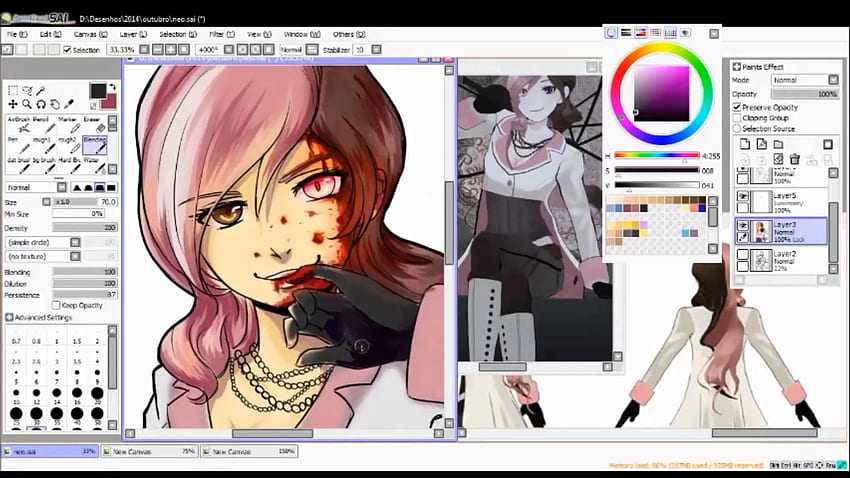Image resolution: width=850 pixels, height=478 pixels.
Task: Create a new normal layer
Action: pos(745,144)
